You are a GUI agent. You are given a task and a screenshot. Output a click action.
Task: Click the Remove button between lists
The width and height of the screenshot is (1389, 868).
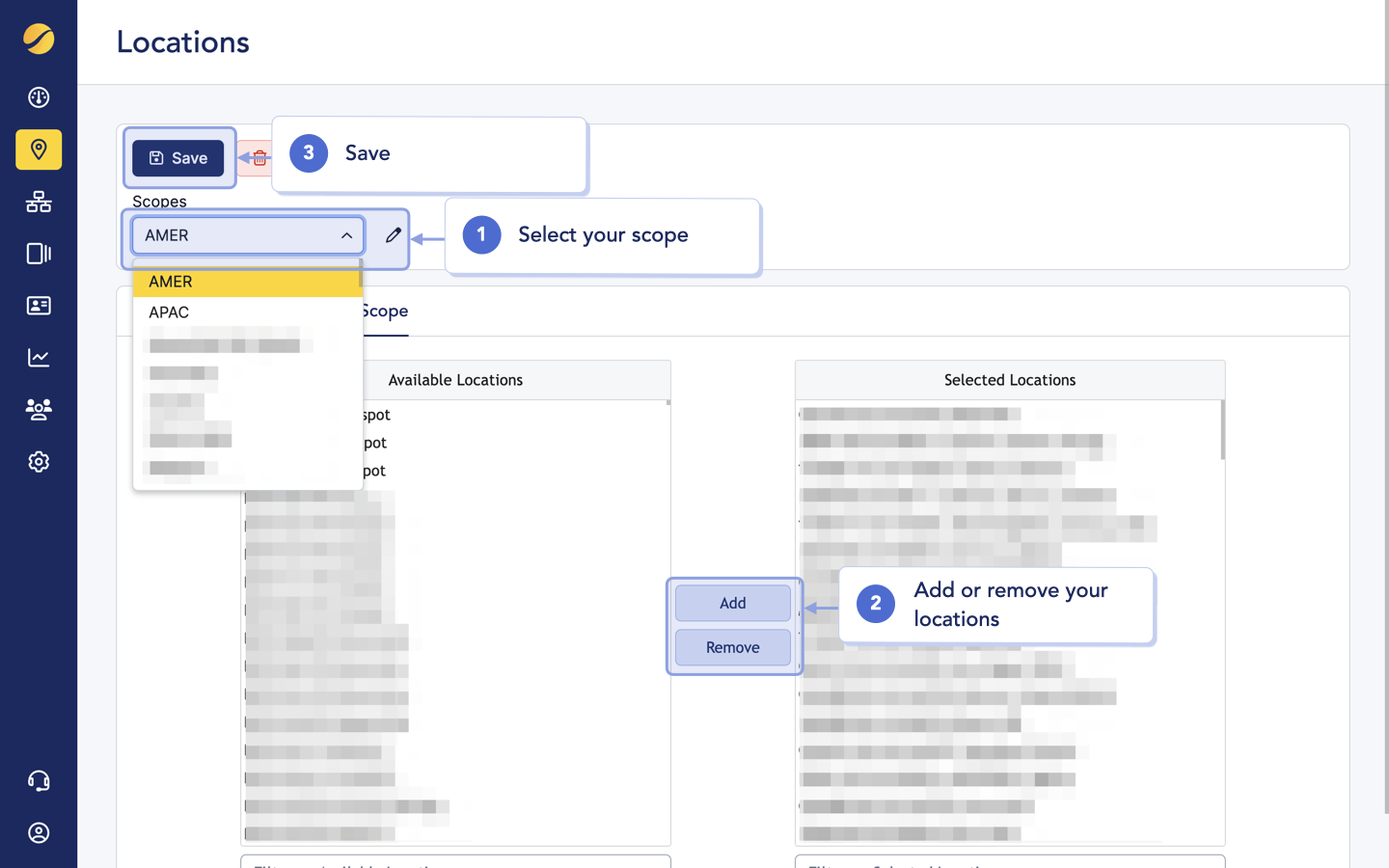click(x=732, y=647)
